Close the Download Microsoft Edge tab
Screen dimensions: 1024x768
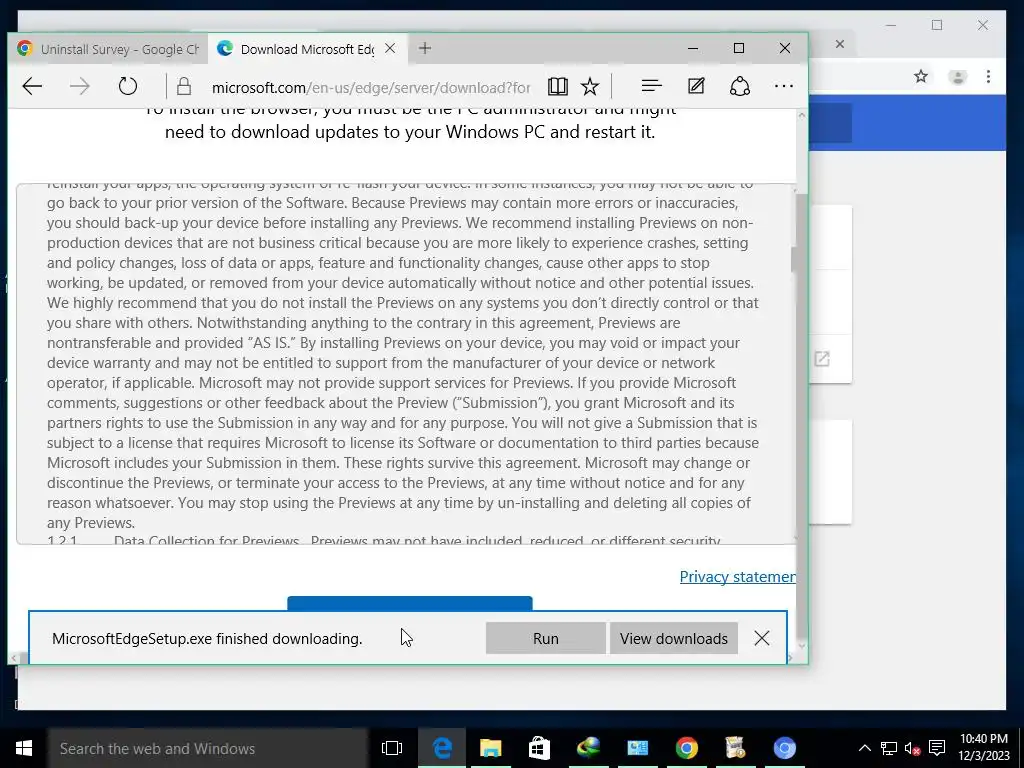pyautogui.click(x=390, y=48)
